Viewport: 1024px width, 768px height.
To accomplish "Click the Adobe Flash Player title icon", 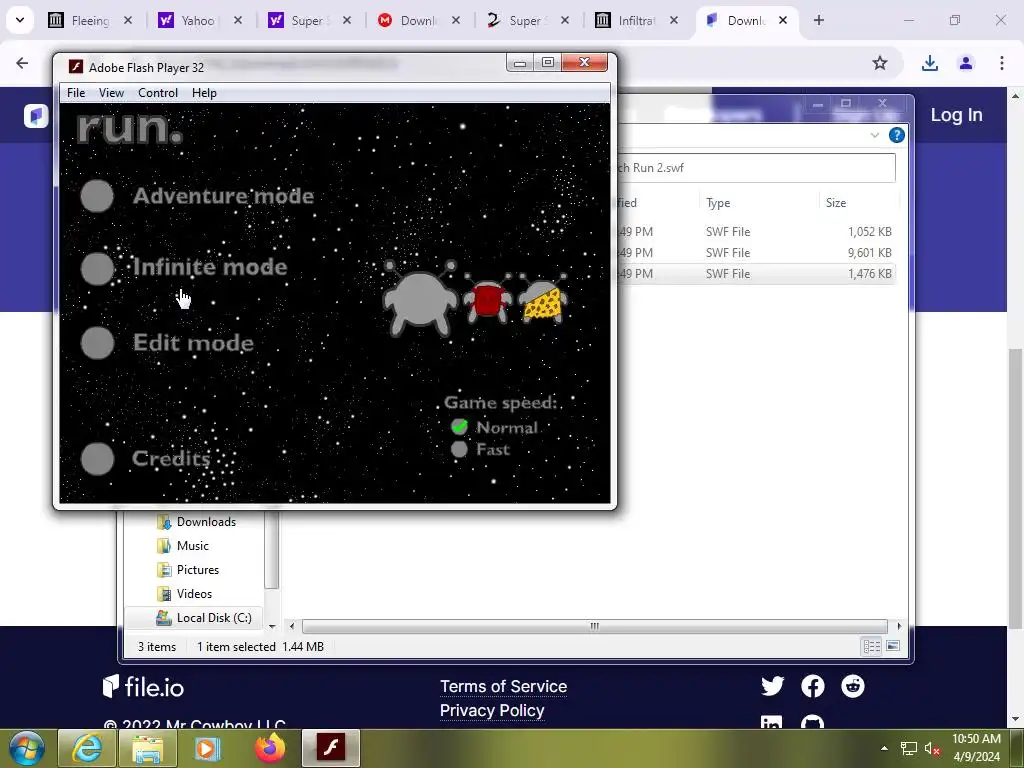I will pos(76,67).
